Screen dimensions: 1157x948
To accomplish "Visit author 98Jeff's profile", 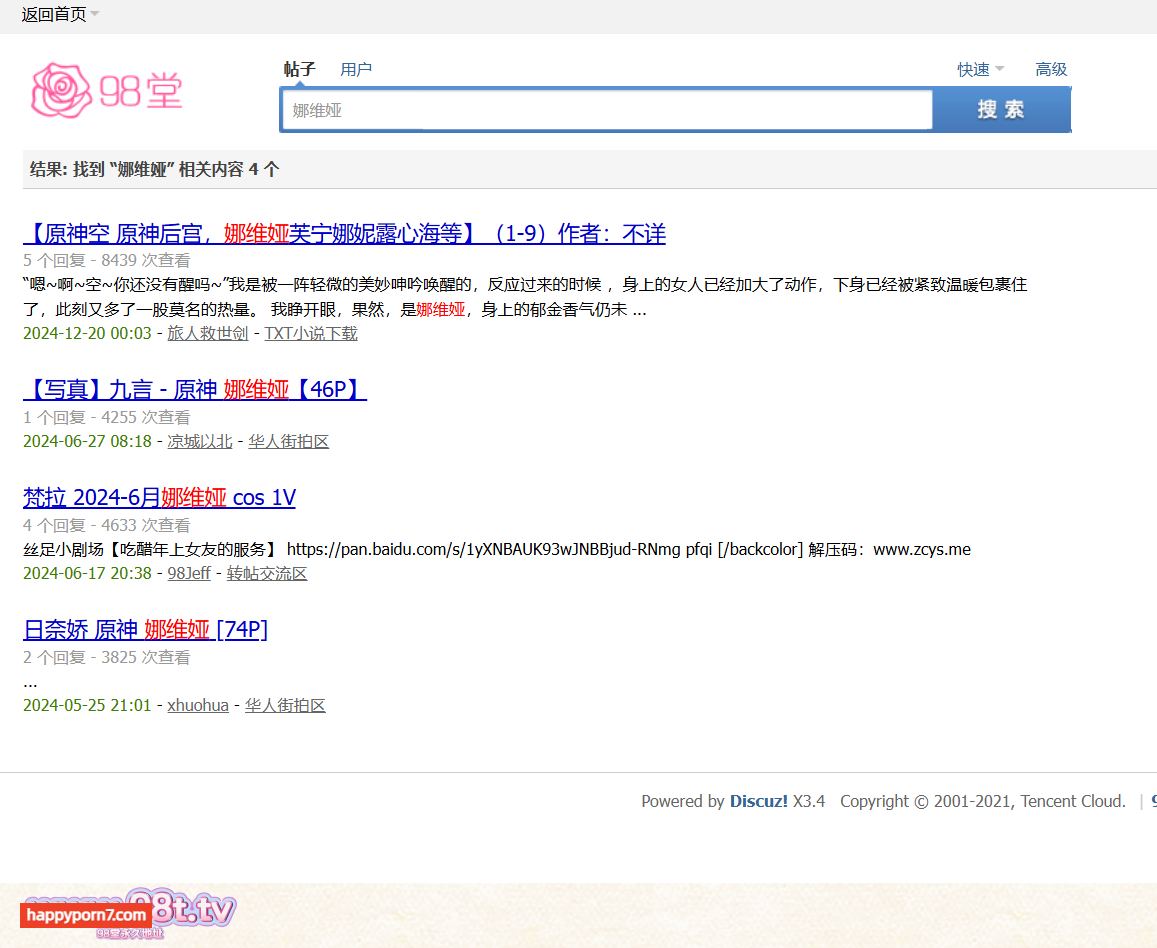I will [189, 573].
